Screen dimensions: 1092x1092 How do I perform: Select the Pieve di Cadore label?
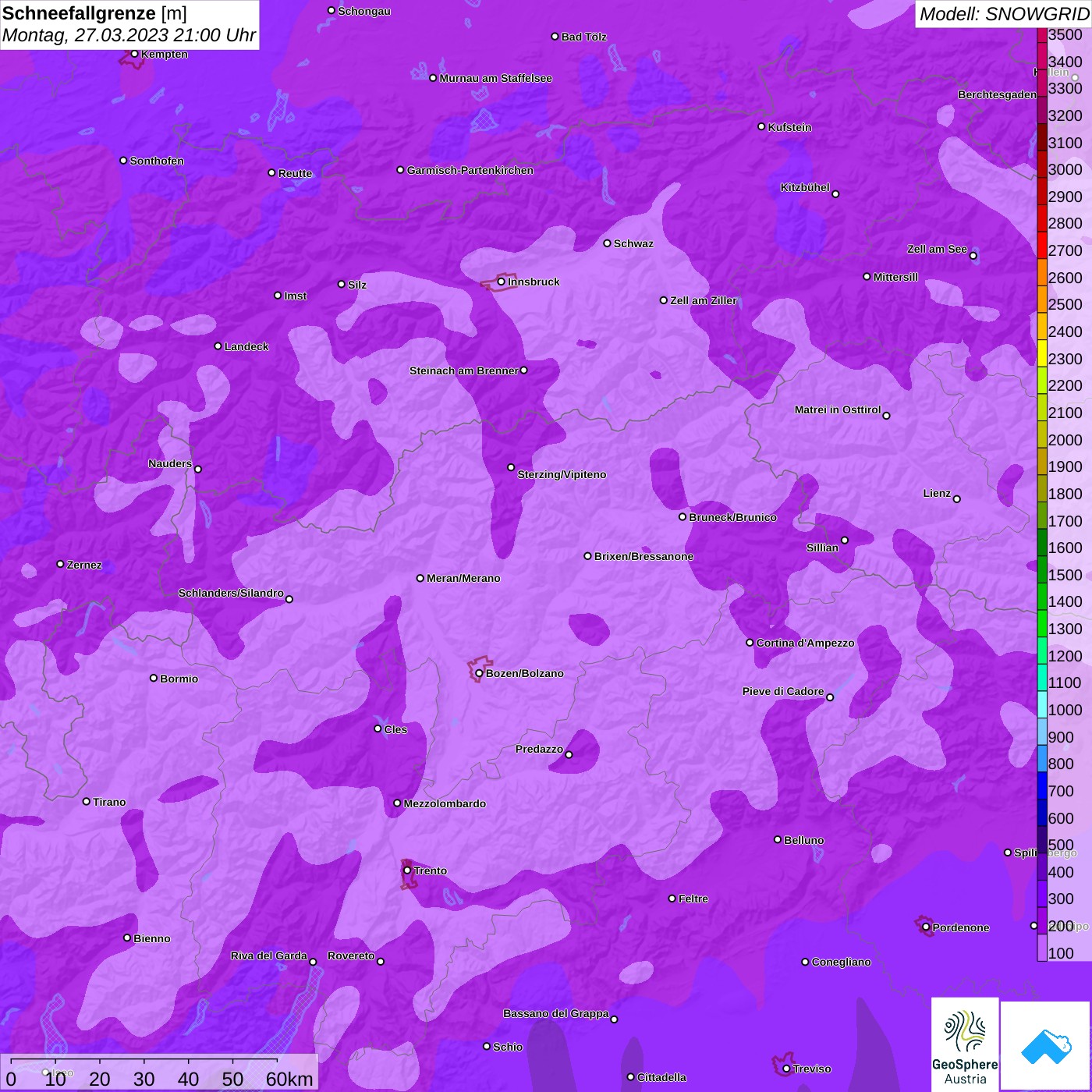783,691
